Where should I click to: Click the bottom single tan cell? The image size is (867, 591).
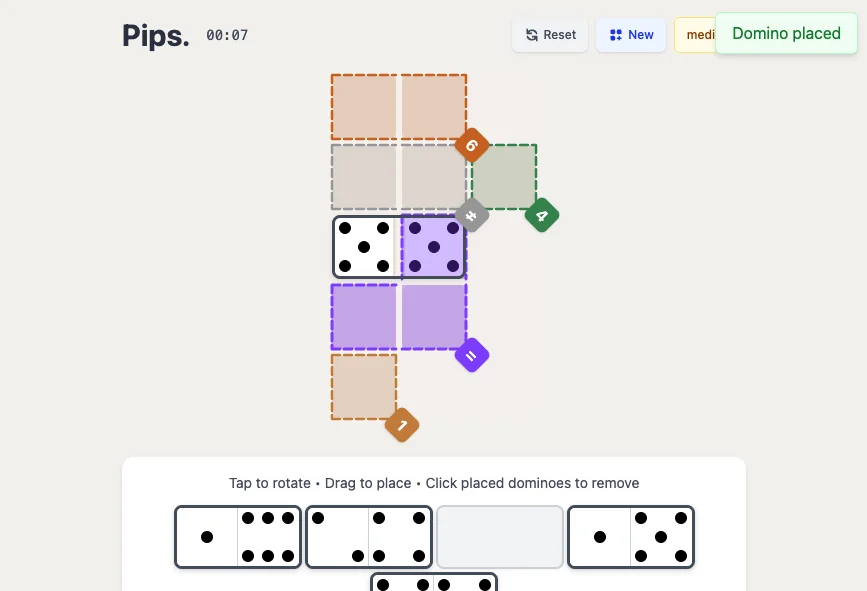[x=364, y=387]
